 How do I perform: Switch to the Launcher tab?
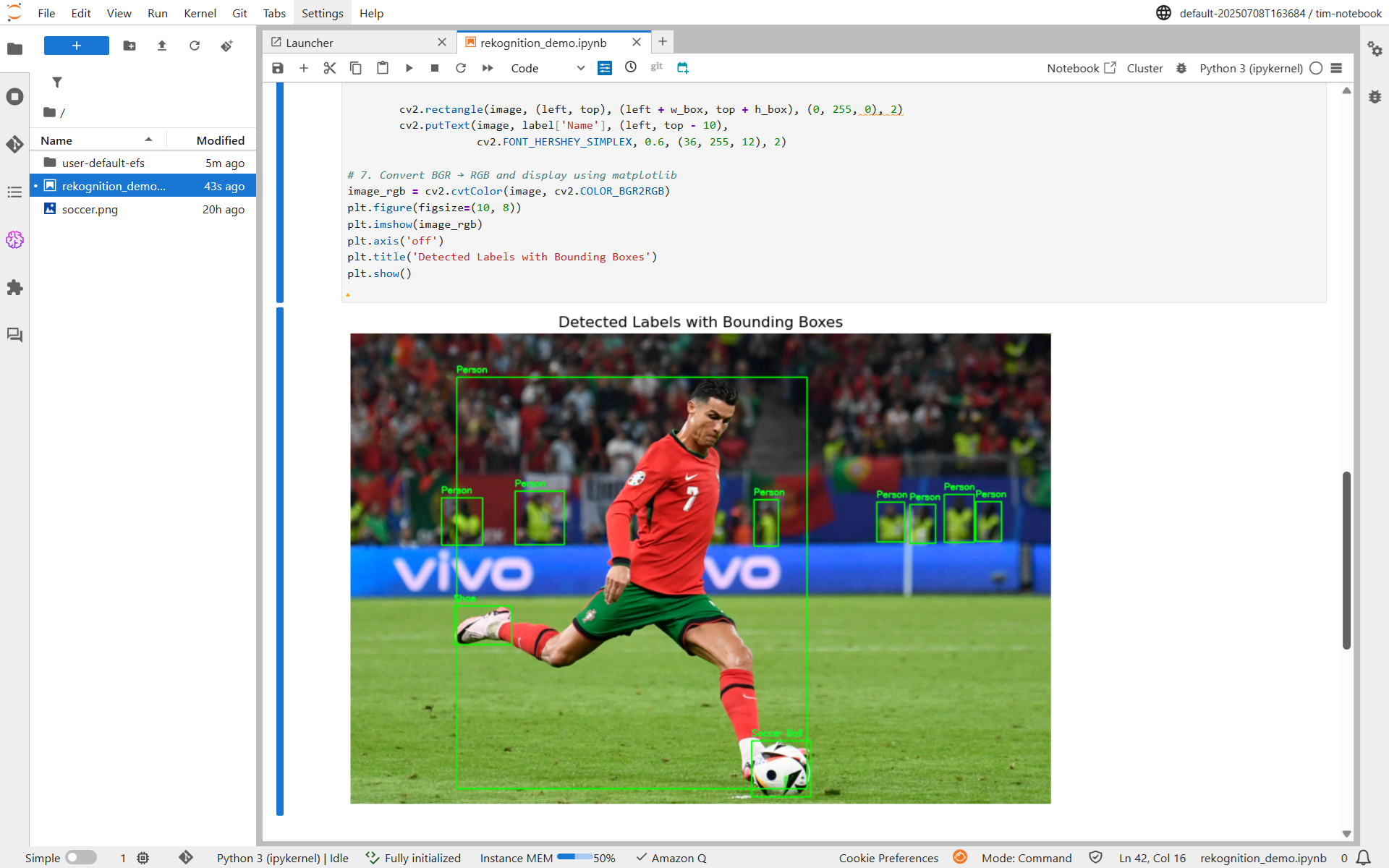click(x=310, y=43)
